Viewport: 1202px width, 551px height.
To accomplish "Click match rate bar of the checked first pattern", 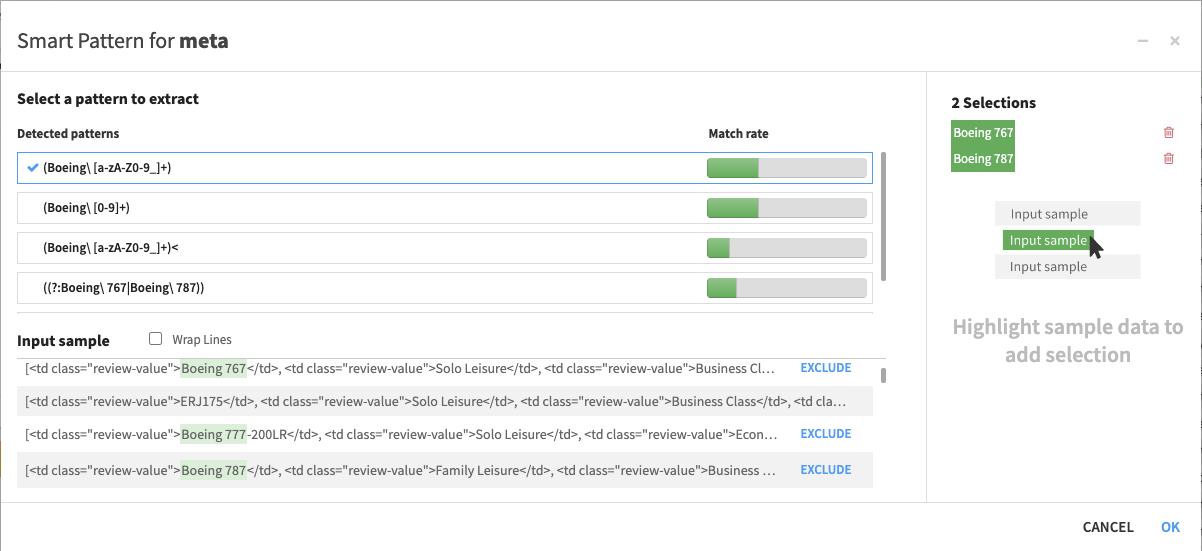I will 786,168.
